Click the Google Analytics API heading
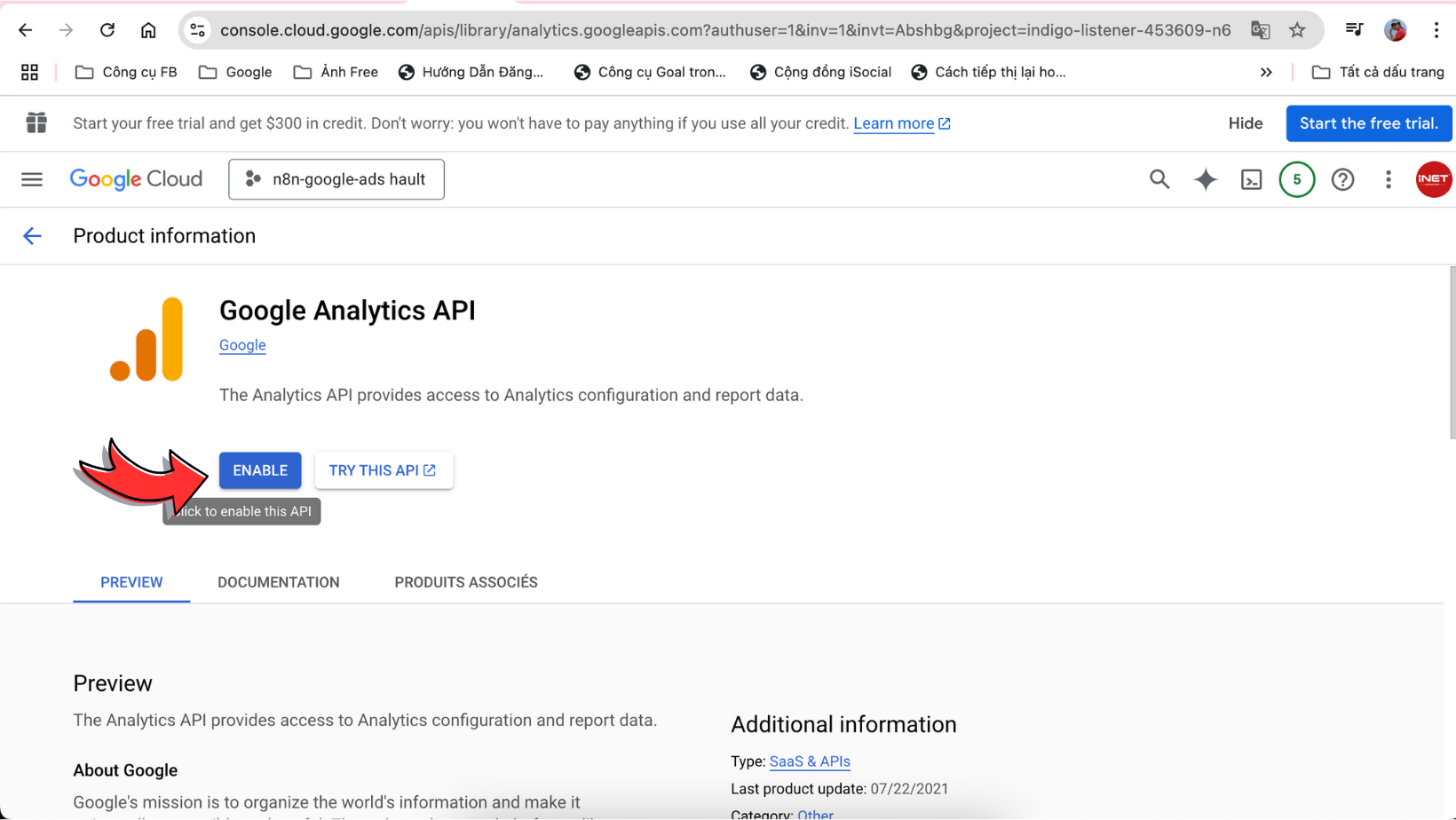Screen dimensions: 1456x820 (347, 311)
